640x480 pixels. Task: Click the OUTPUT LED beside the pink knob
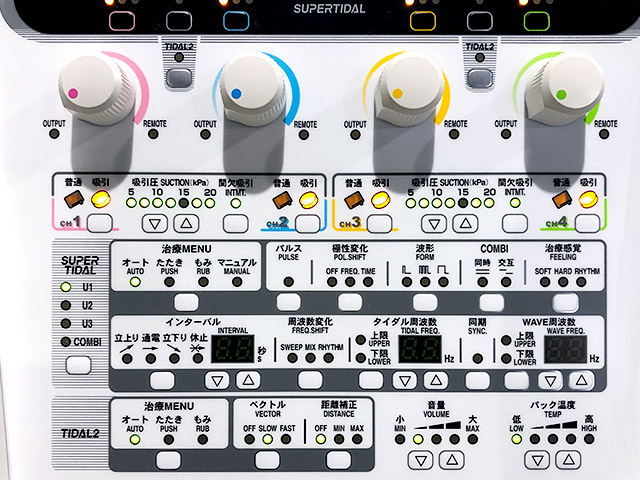pyautogui.click(x=54, y=134)
